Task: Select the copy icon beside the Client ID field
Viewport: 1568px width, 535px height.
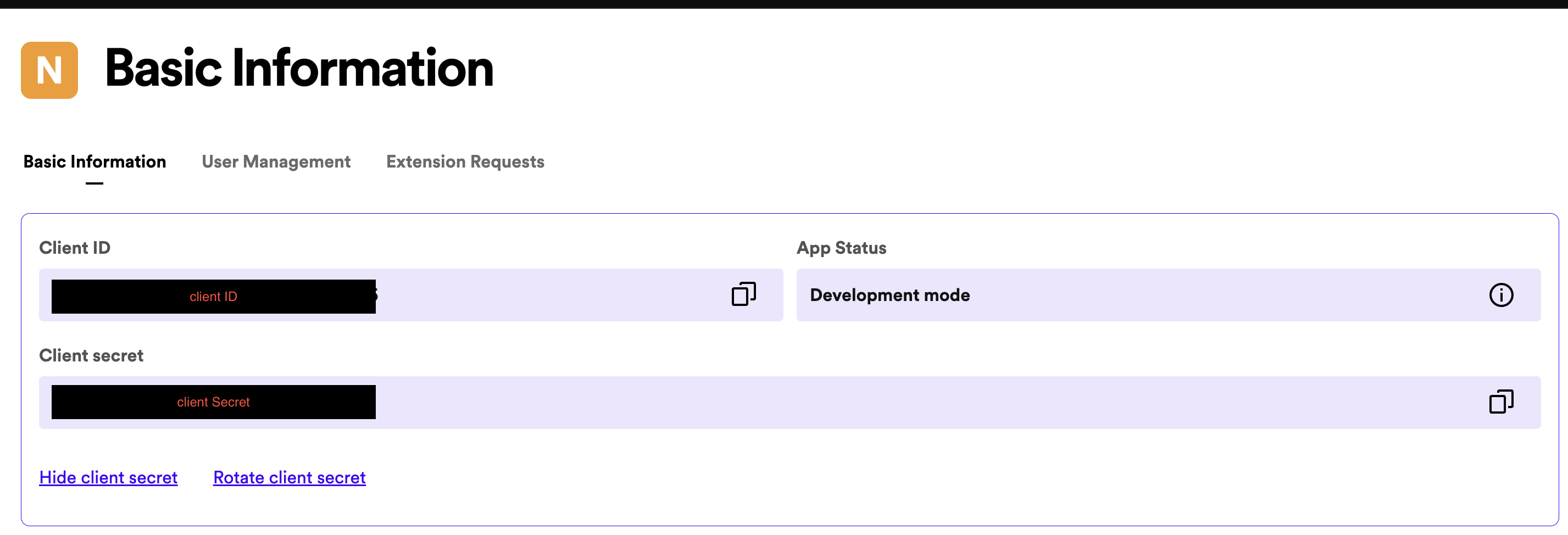Action: 743,294
